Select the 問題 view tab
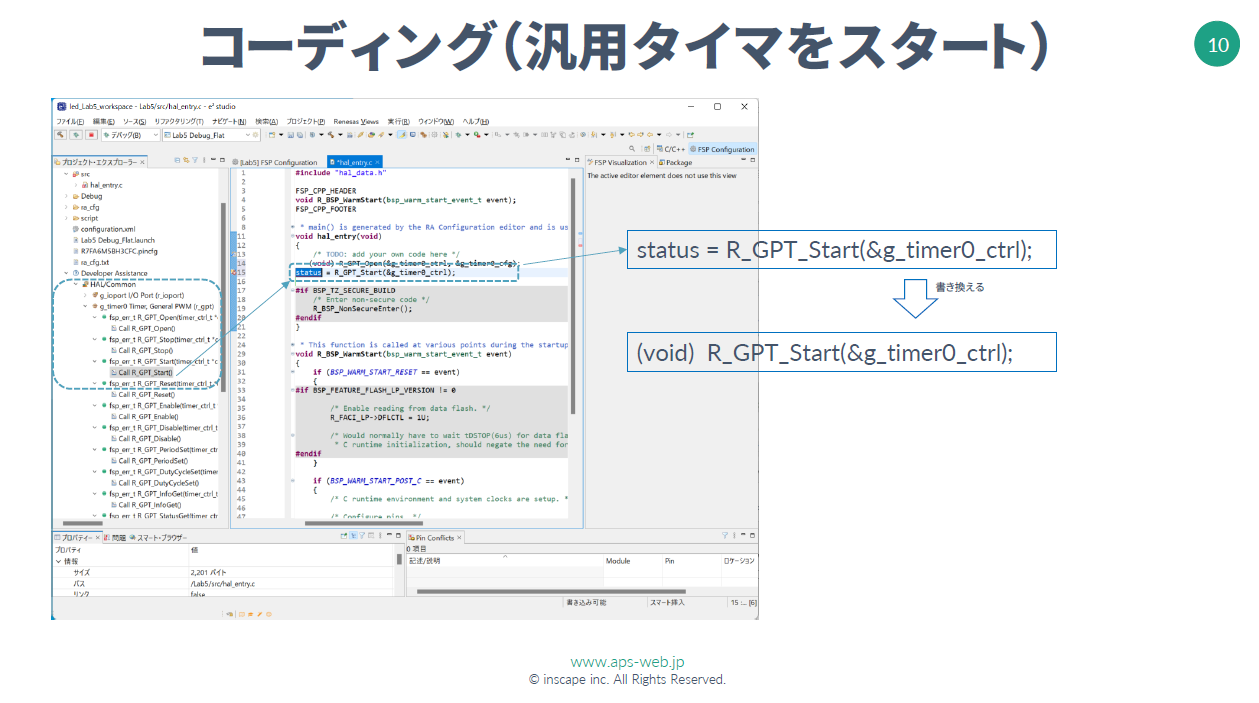 tap(117, 538)
